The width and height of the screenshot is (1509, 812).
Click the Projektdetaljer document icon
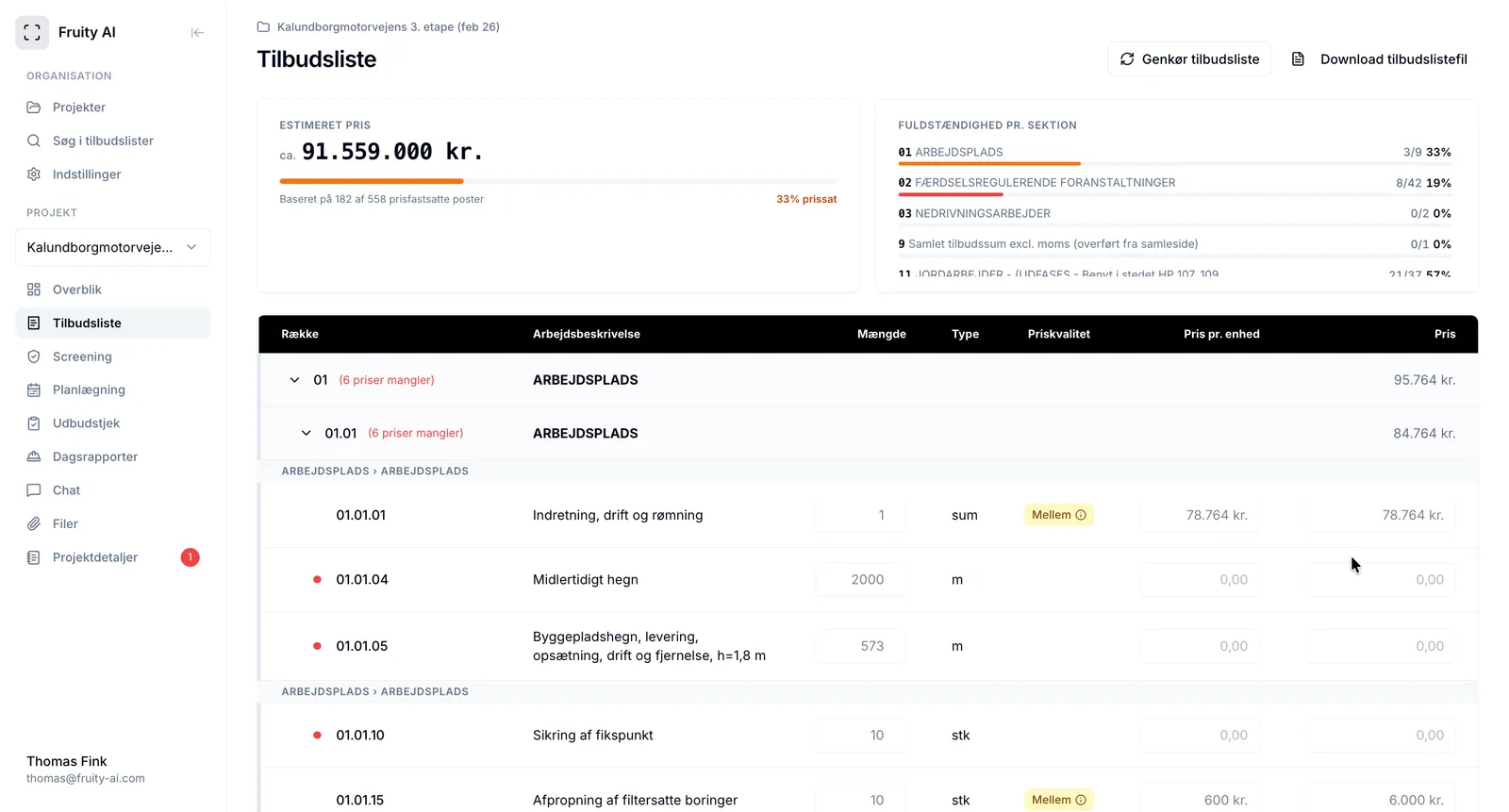pyautogui.click(x=34, y=557)
